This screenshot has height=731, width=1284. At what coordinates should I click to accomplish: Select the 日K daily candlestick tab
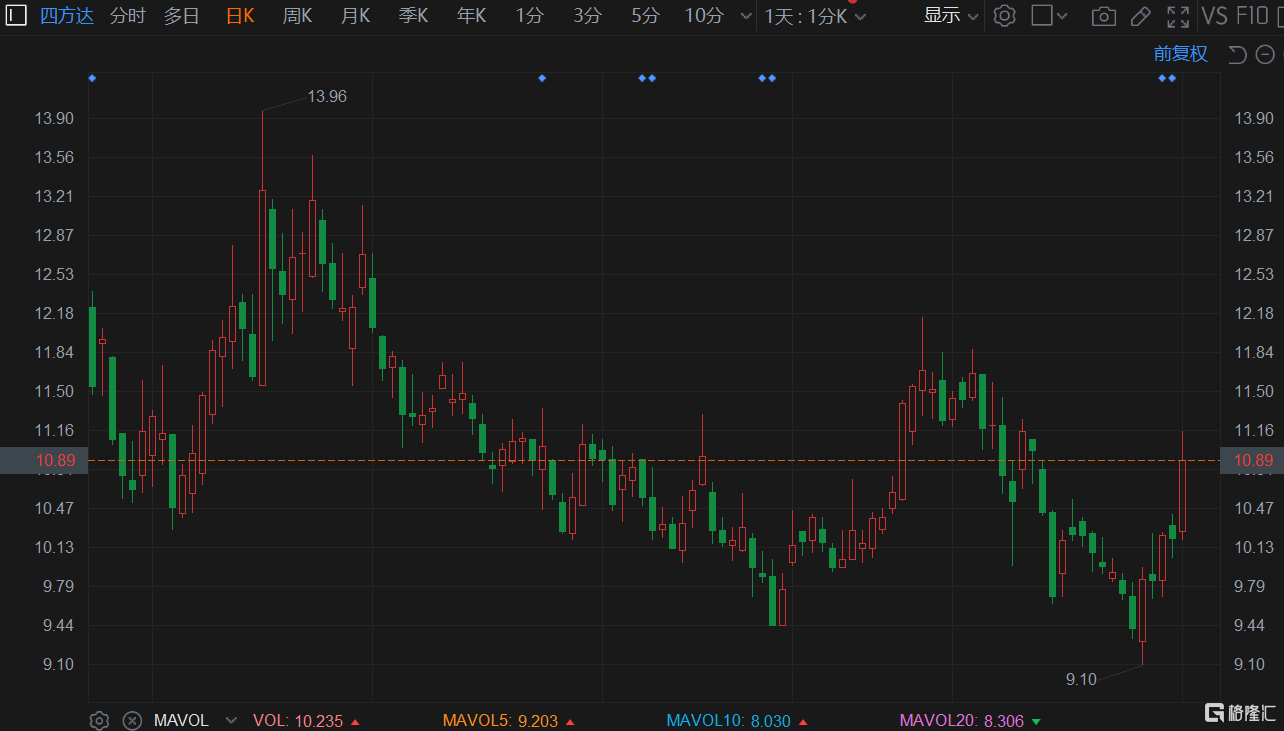(240, 15)
